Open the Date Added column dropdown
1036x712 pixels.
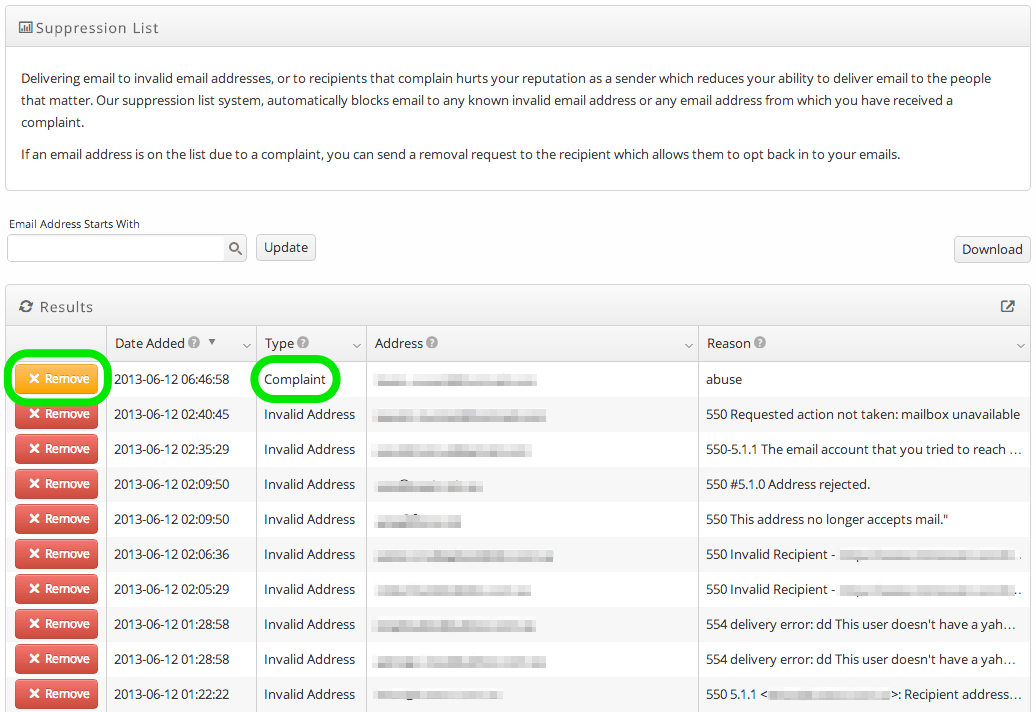tap(246, 345)
